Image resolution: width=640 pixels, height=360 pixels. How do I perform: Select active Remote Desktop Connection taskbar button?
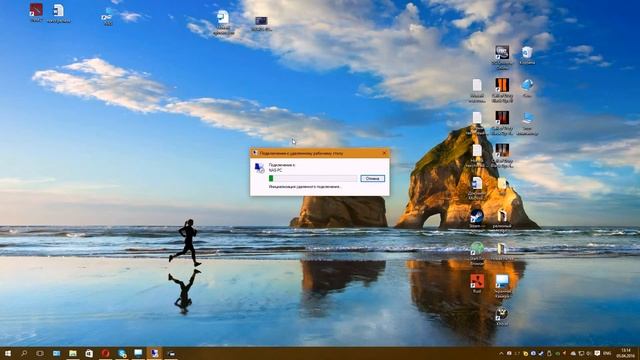(x=154, y=353)
